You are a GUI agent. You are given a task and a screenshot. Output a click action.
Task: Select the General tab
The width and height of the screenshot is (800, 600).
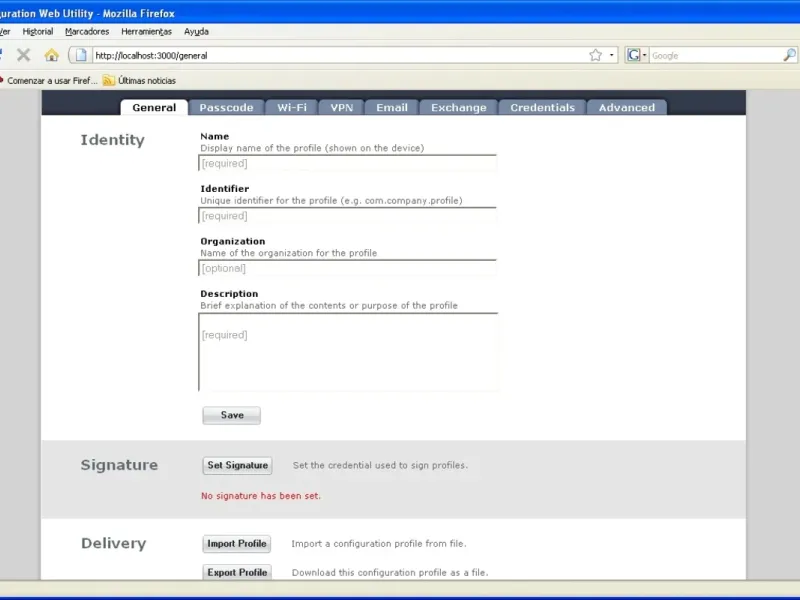154,108
